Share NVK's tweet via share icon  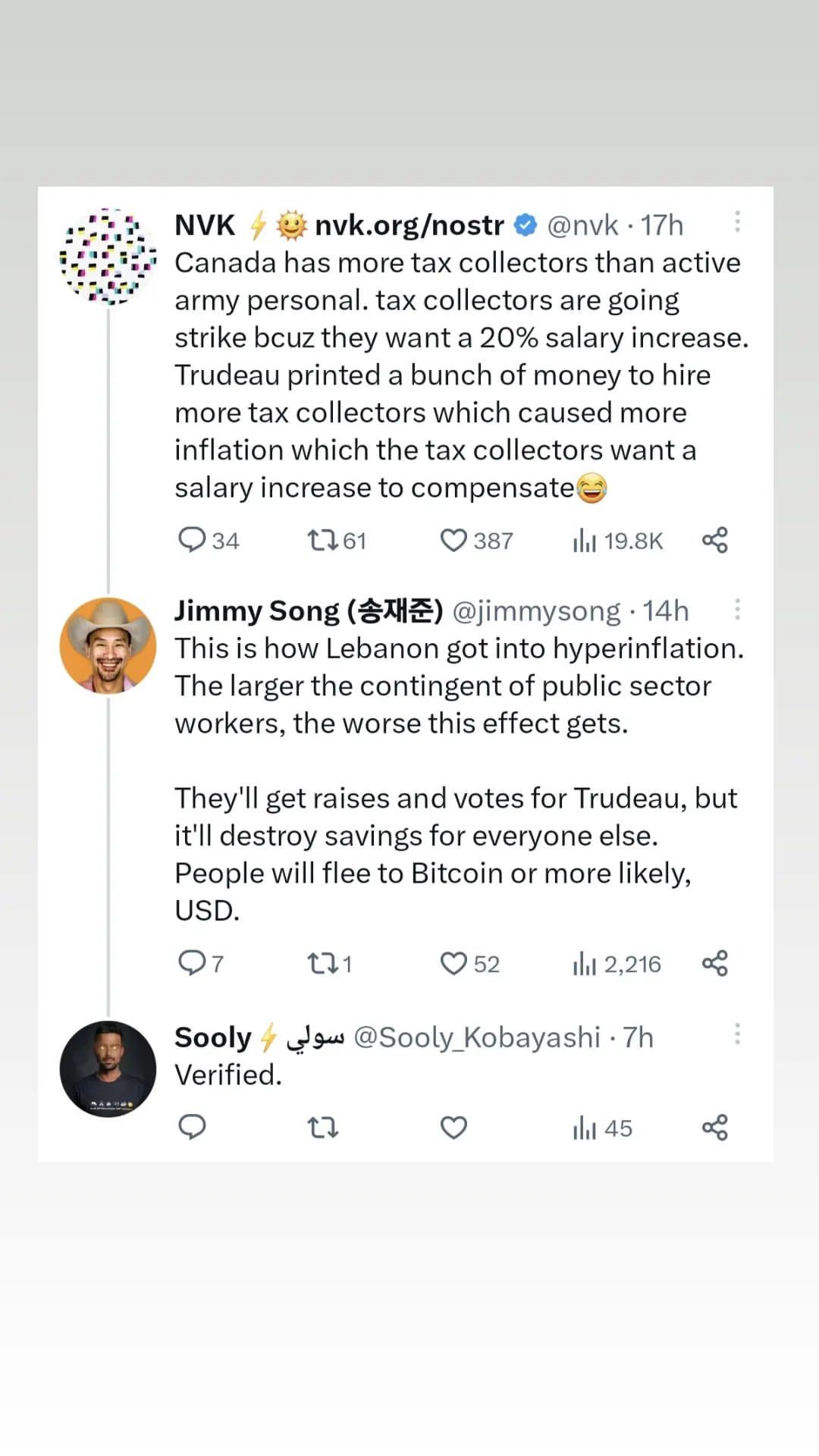(714, 540)
